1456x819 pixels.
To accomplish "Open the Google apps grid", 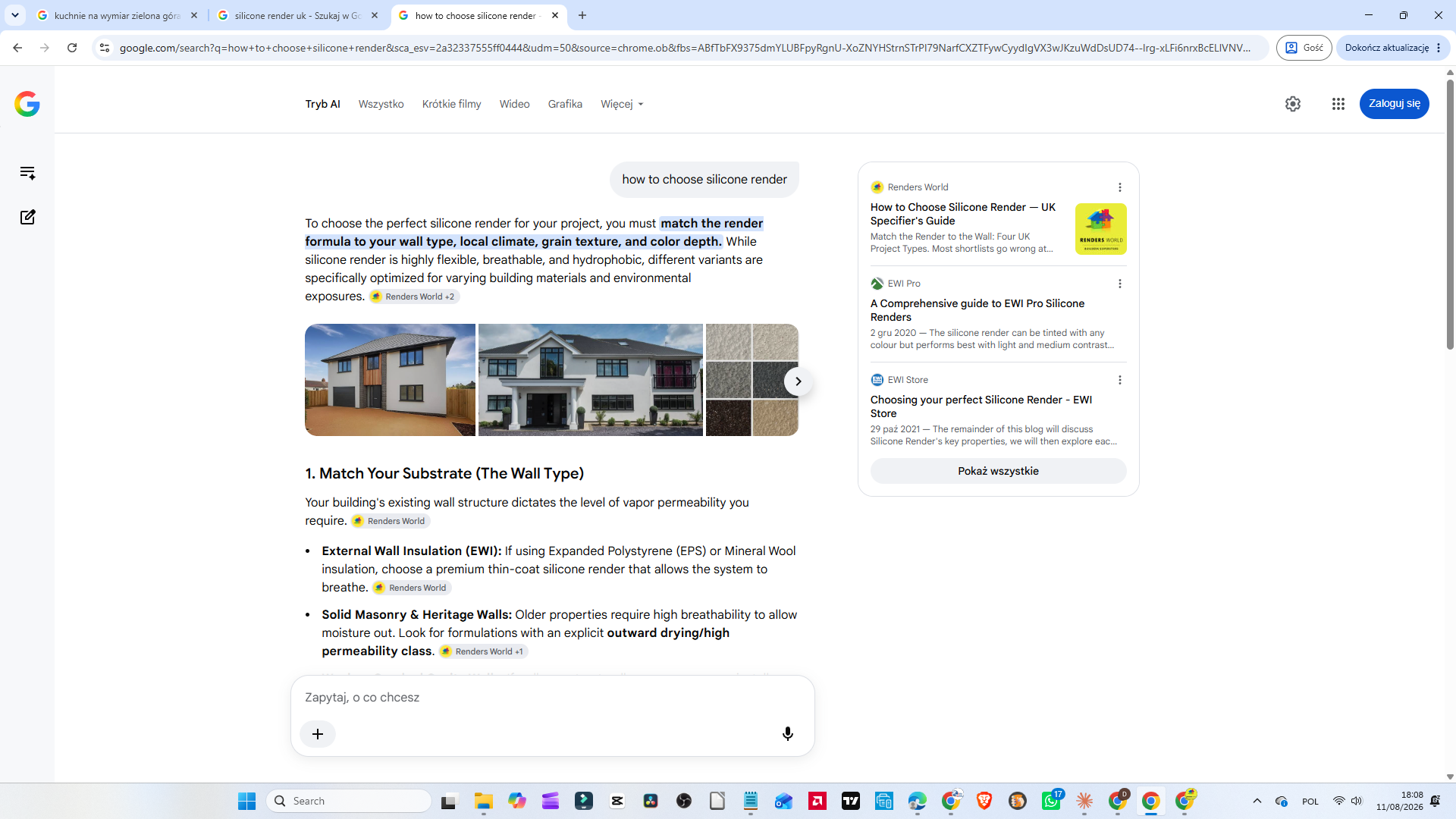I will [1338, 104].
